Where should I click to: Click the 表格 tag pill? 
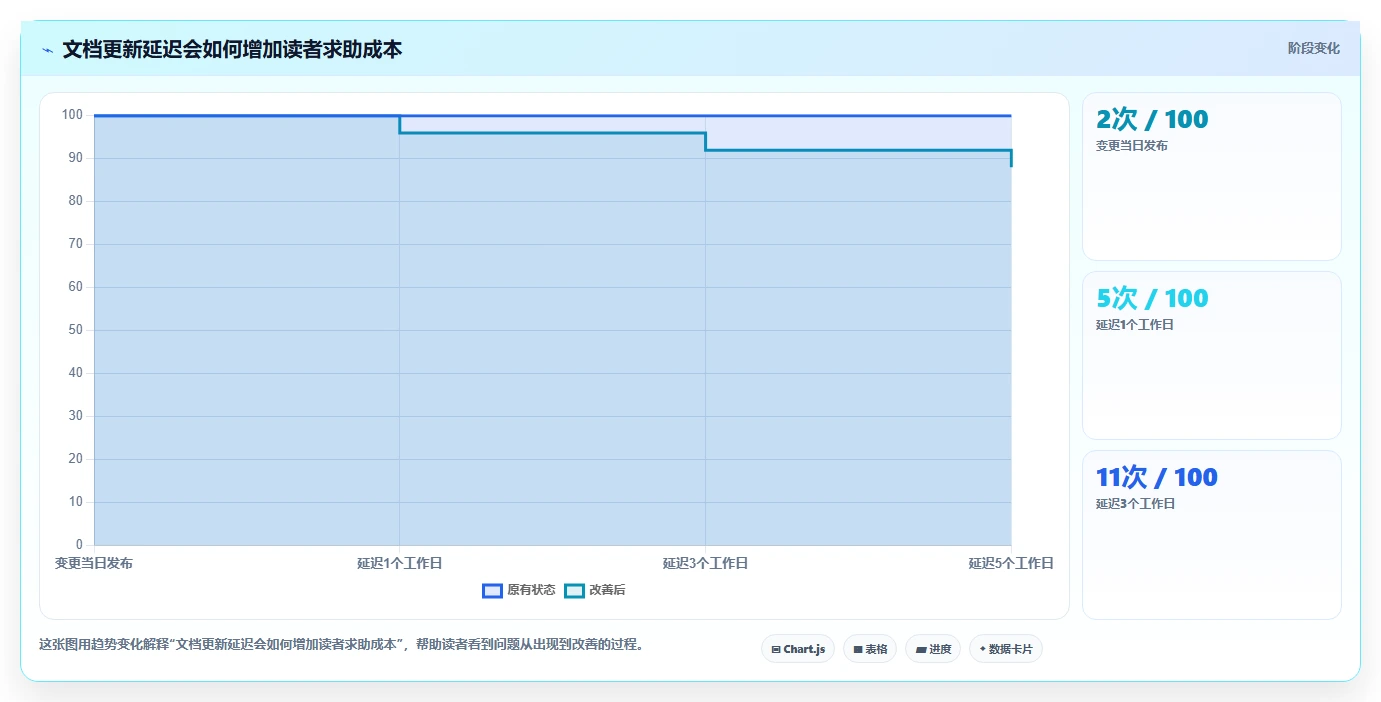click(x=870, y=649)
